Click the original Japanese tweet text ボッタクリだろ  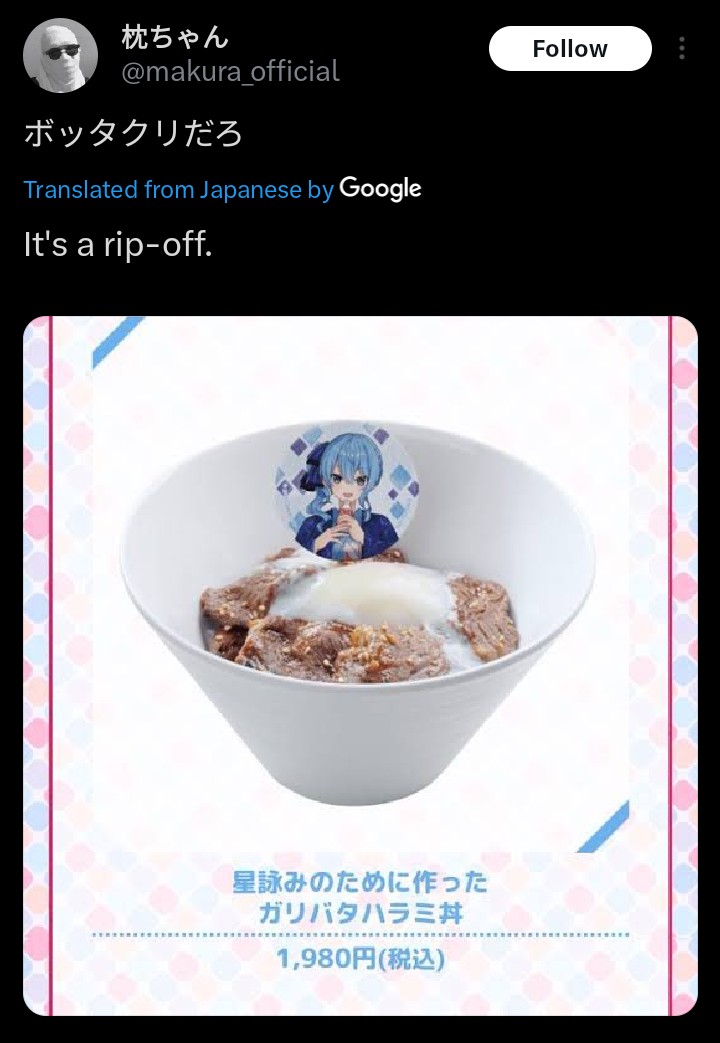[134, 132]
